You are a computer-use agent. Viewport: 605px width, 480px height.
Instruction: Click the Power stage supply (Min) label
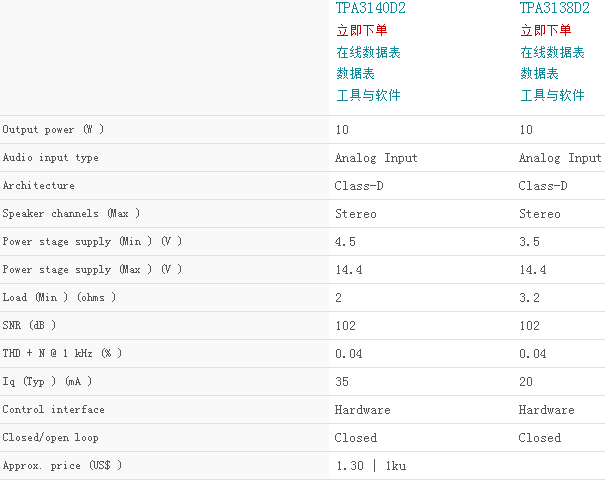pyautogui.click(x=92, y=242)
